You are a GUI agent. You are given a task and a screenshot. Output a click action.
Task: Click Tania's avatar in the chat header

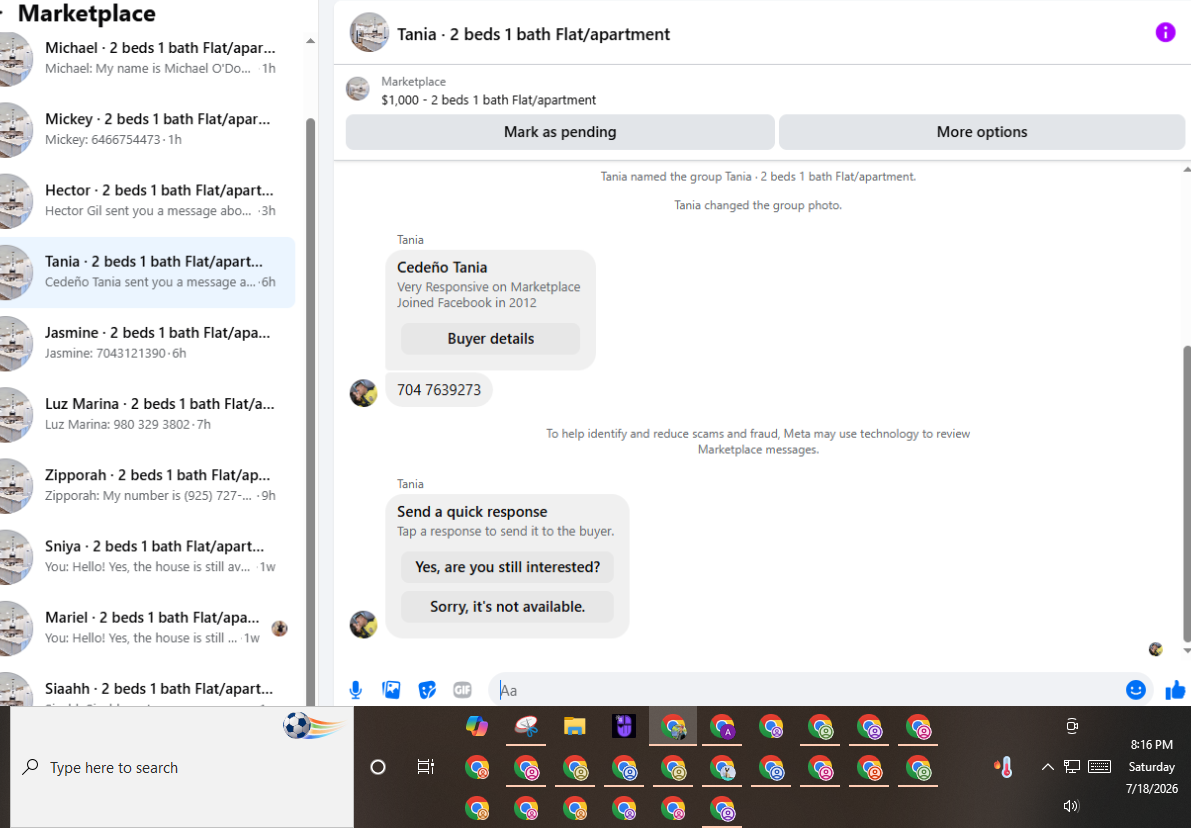369,33
